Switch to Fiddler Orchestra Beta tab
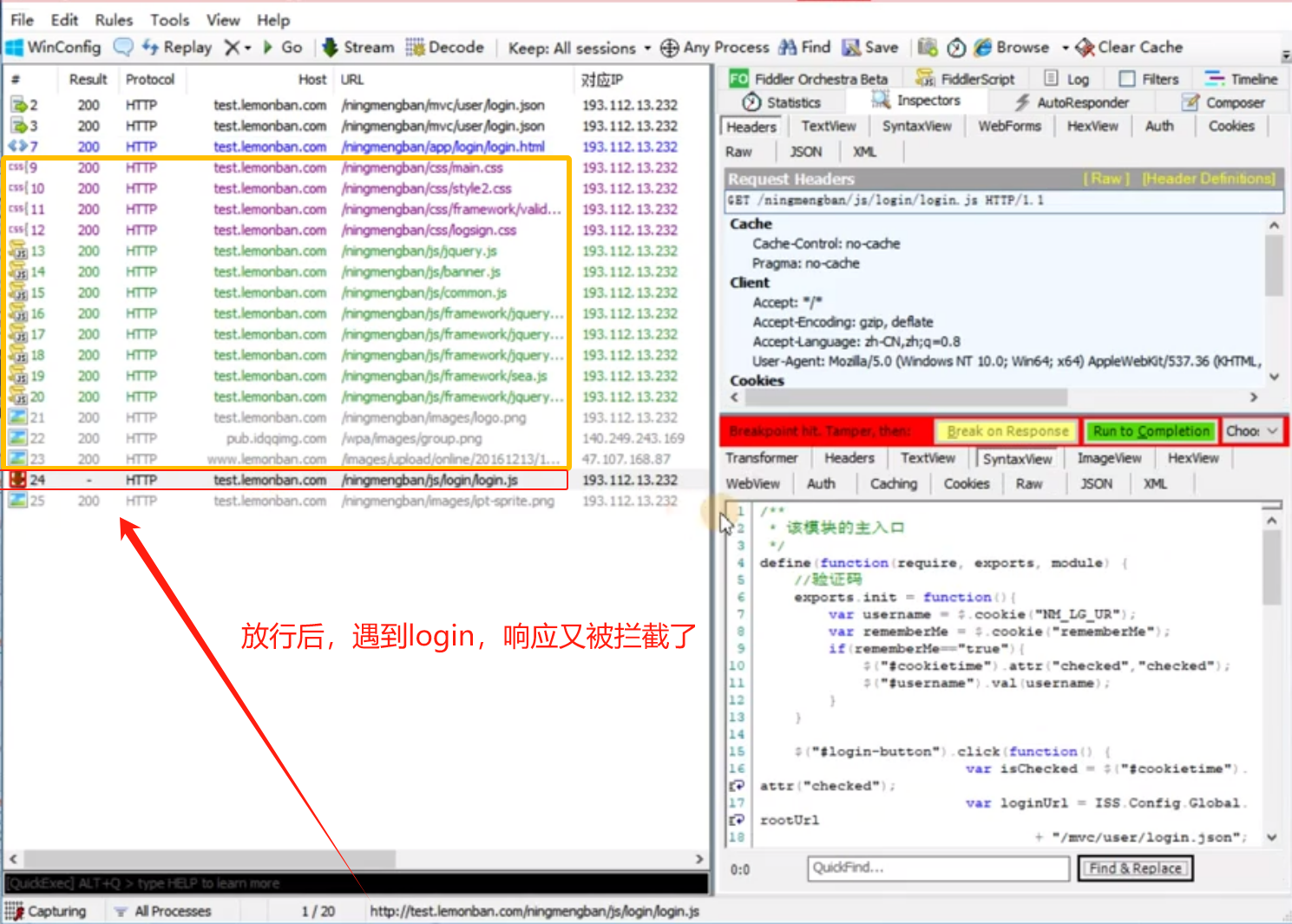The height and width of the screenshot is (924, 1292). (x=810, y=79)
